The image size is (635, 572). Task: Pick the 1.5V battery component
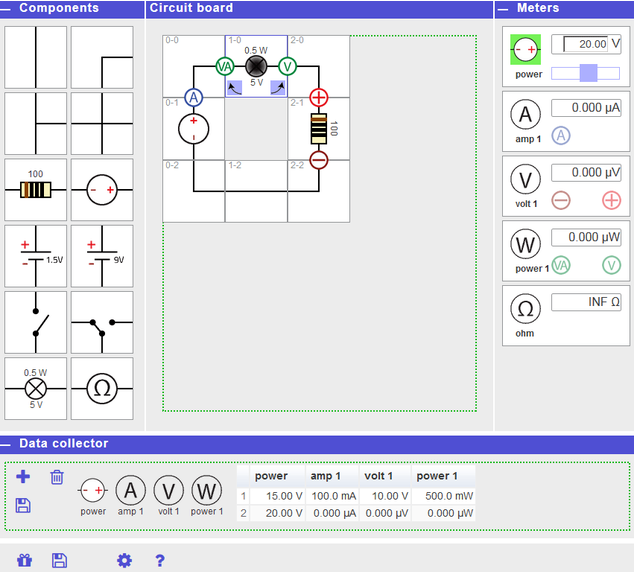pyautogui.click(x=36, y=257)
